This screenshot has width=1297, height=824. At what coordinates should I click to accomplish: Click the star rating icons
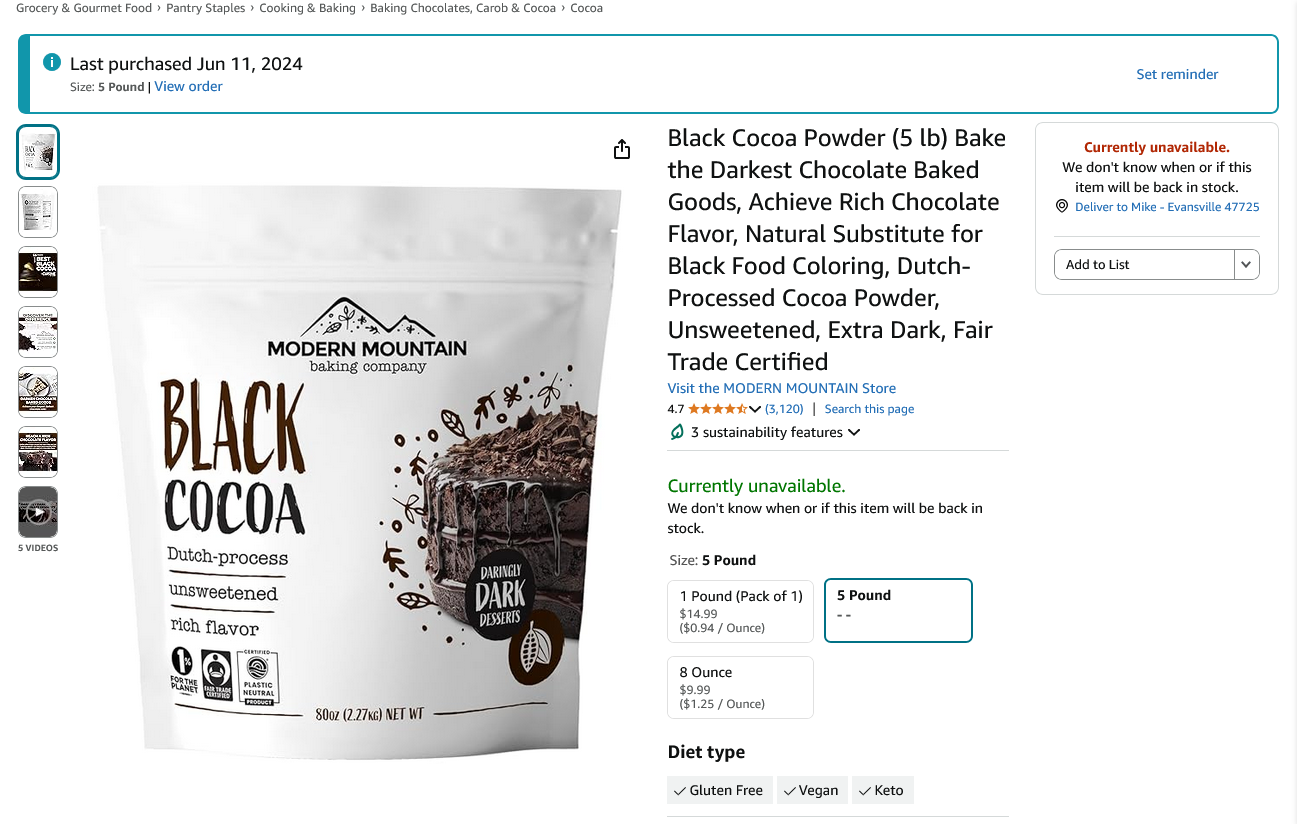click(x=717, y=409)
